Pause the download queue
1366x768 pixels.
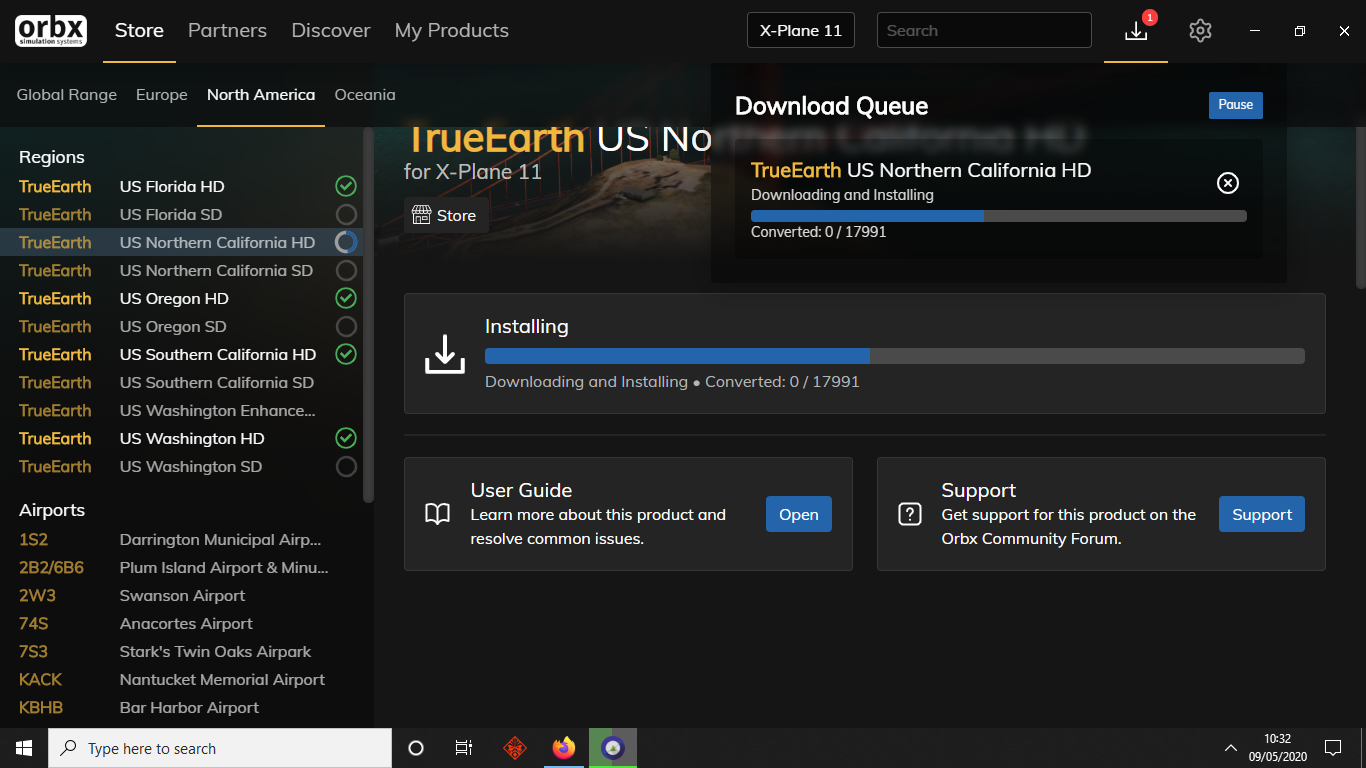pyautogui.click(x=1236, y=105)
